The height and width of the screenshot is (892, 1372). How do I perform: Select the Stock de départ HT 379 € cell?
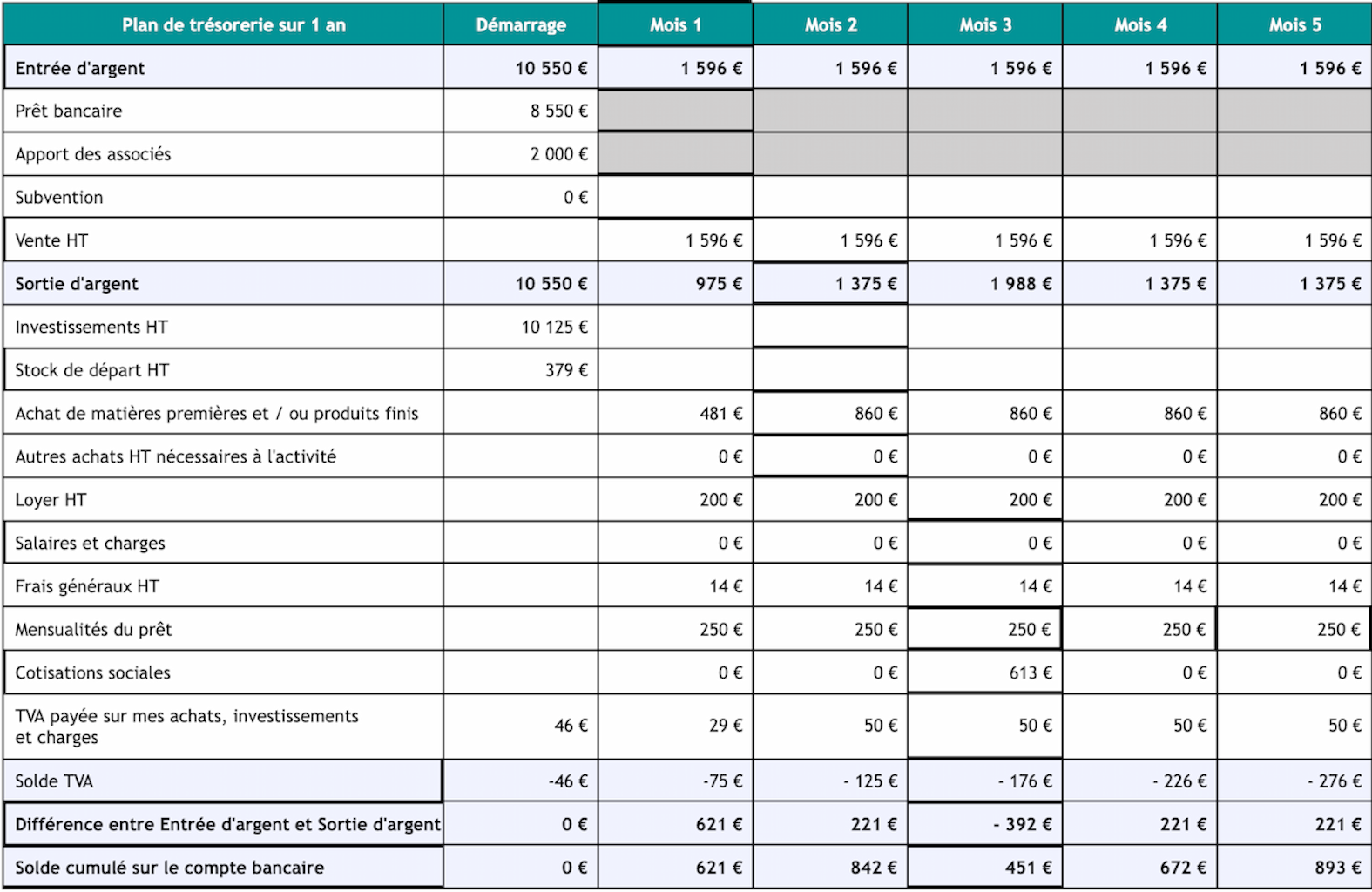point(521,370)
